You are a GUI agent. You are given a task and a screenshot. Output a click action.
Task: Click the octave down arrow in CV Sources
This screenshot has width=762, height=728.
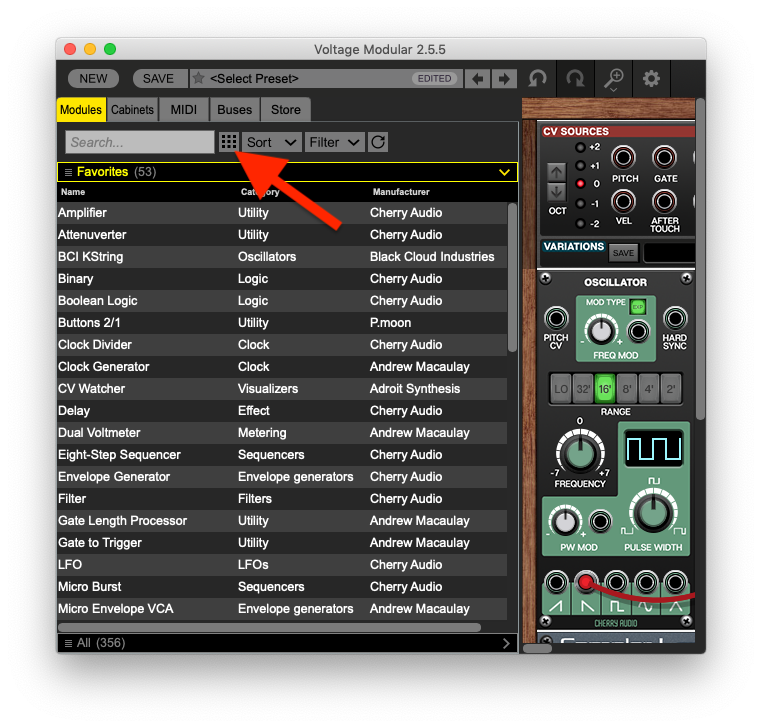[x=556, y=191]
